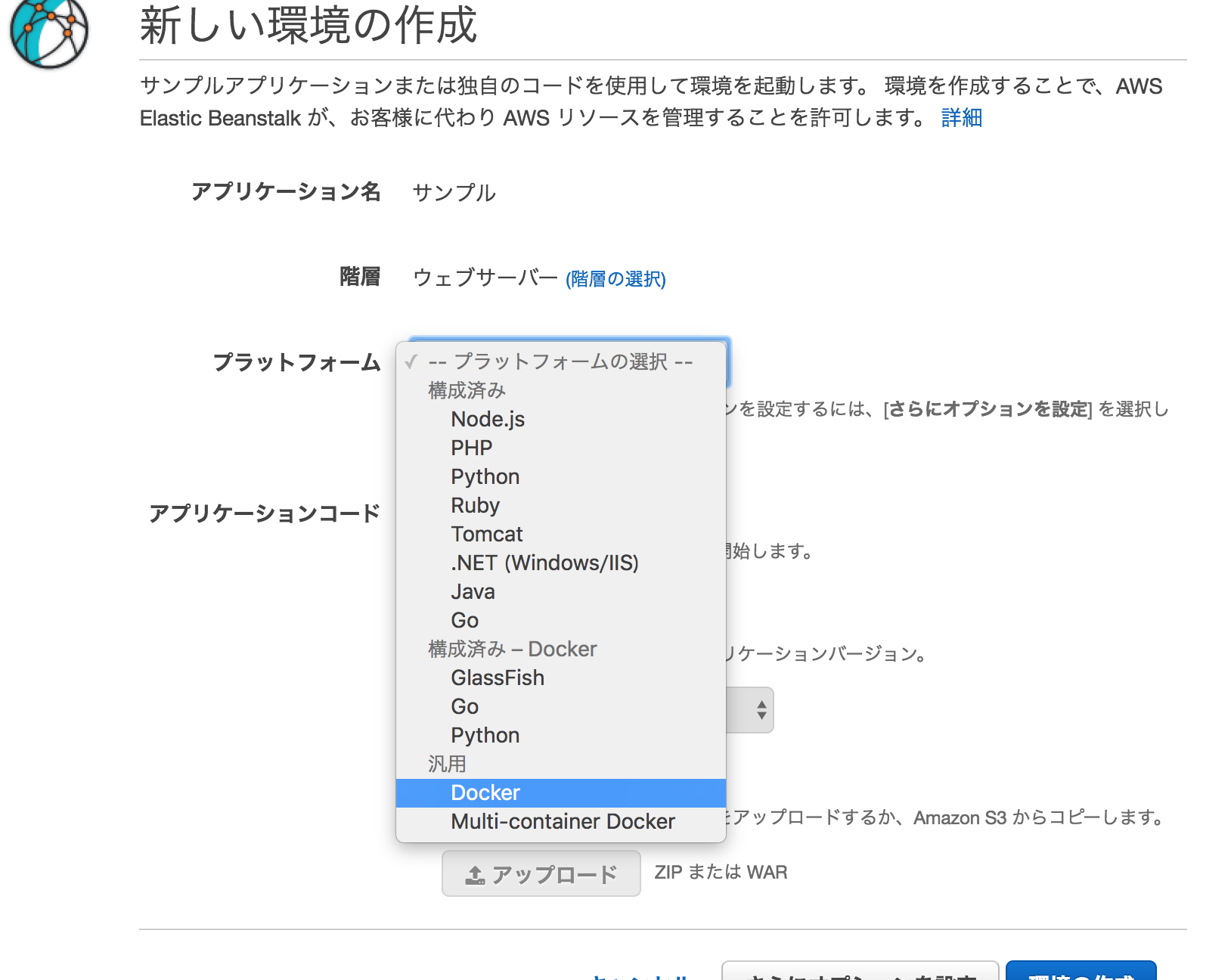This screenshot has height=980, width=1231.
Task: Click the アップロード upload button
Action: pyautogui.click(x=541, y=873)
